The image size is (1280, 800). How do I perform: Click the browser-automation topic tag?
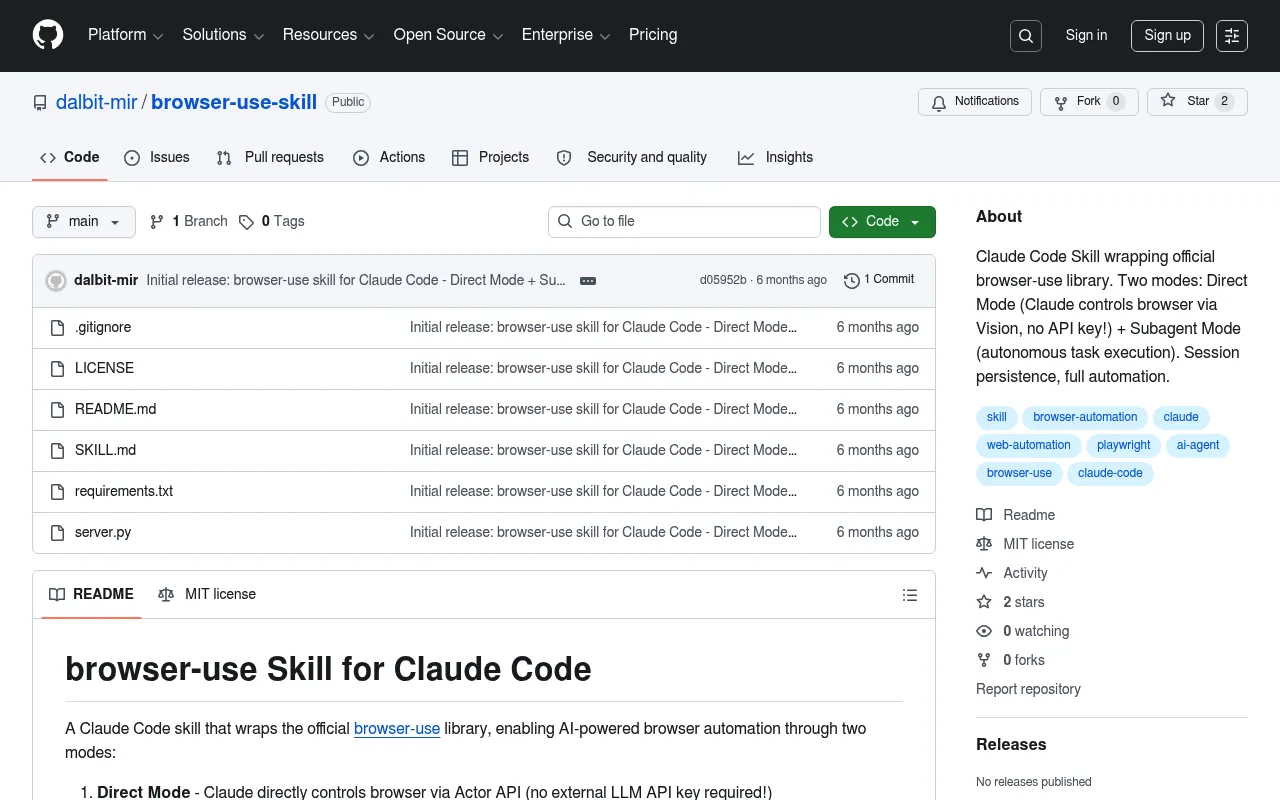pos(1085,418)
